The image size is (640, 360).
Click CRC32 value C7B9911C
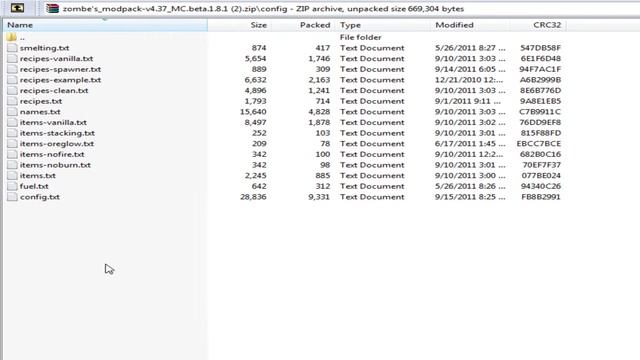pos(540,111)
